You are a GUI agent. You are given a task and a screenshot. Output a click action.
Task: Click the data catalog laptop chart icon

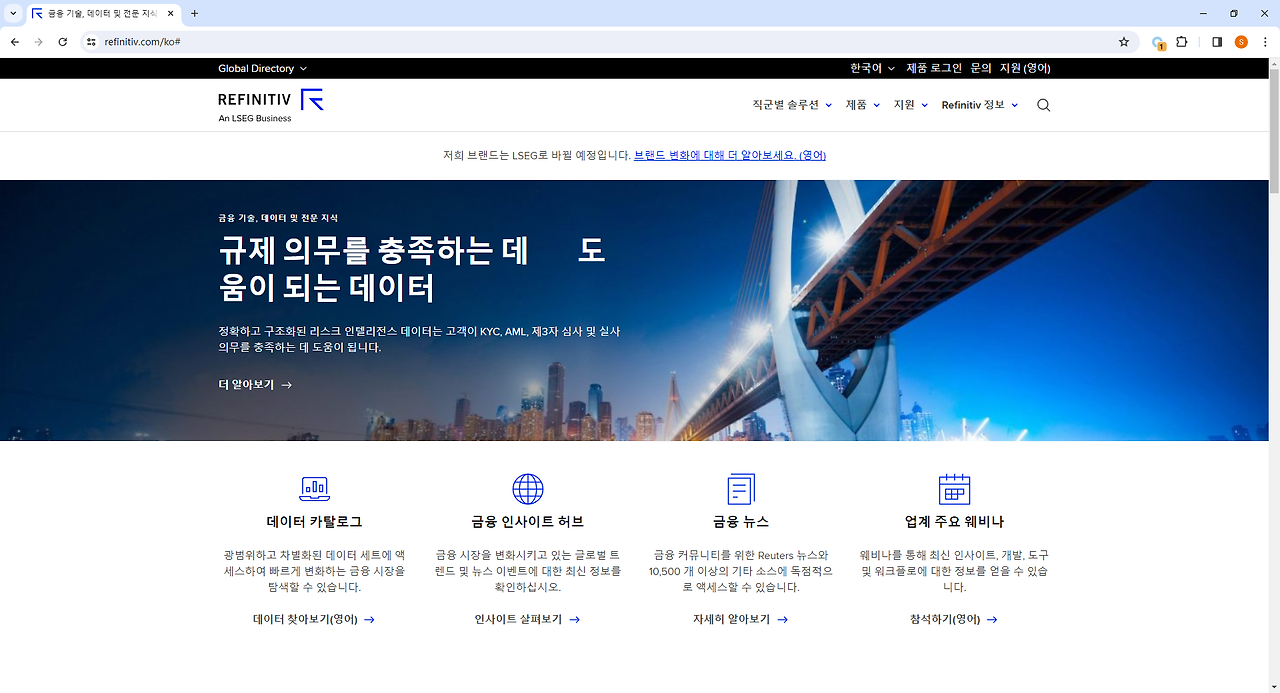coord(314,489)
